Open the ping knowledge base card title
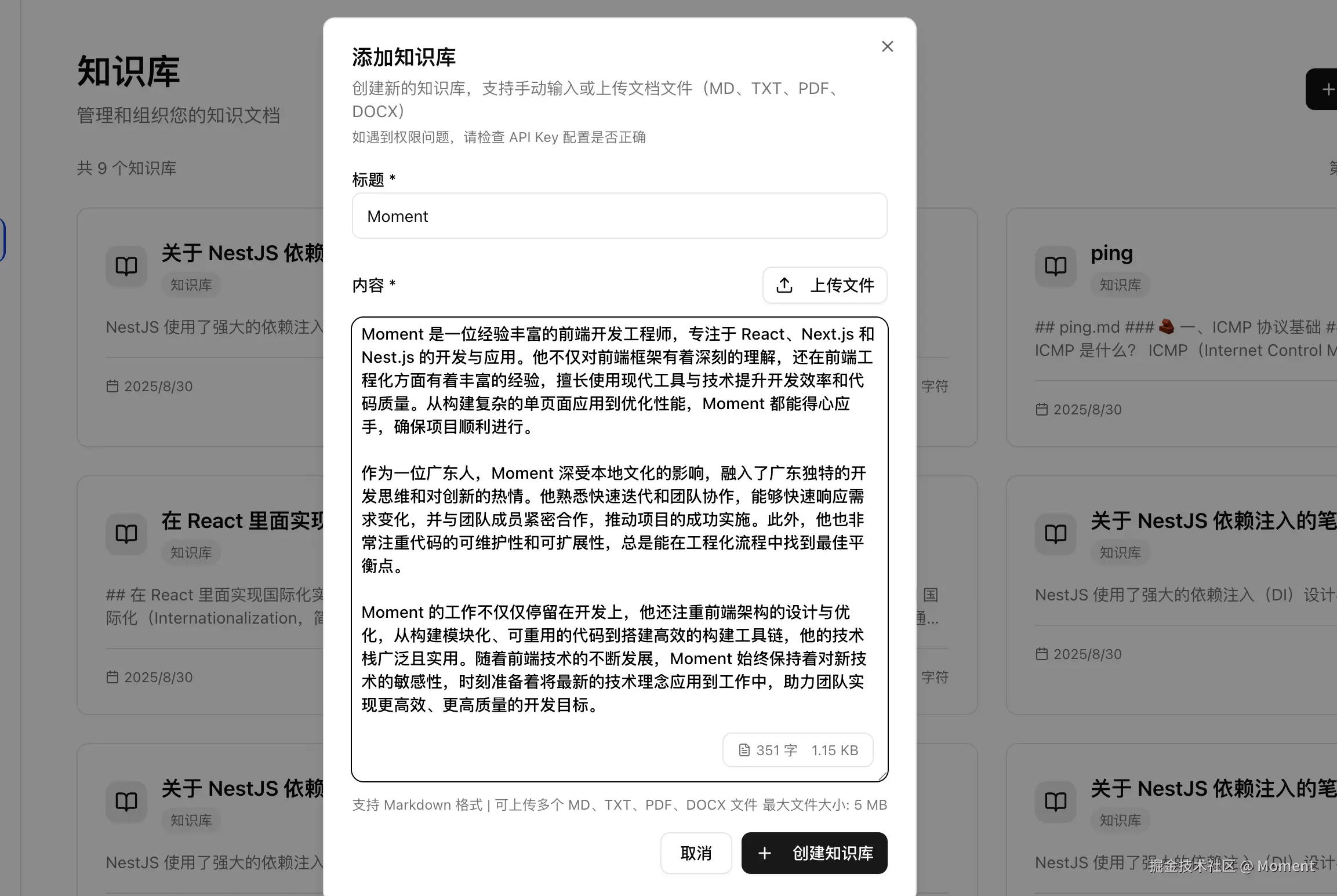Viewport: 1337px width, 896px height. coord(1111,253)
